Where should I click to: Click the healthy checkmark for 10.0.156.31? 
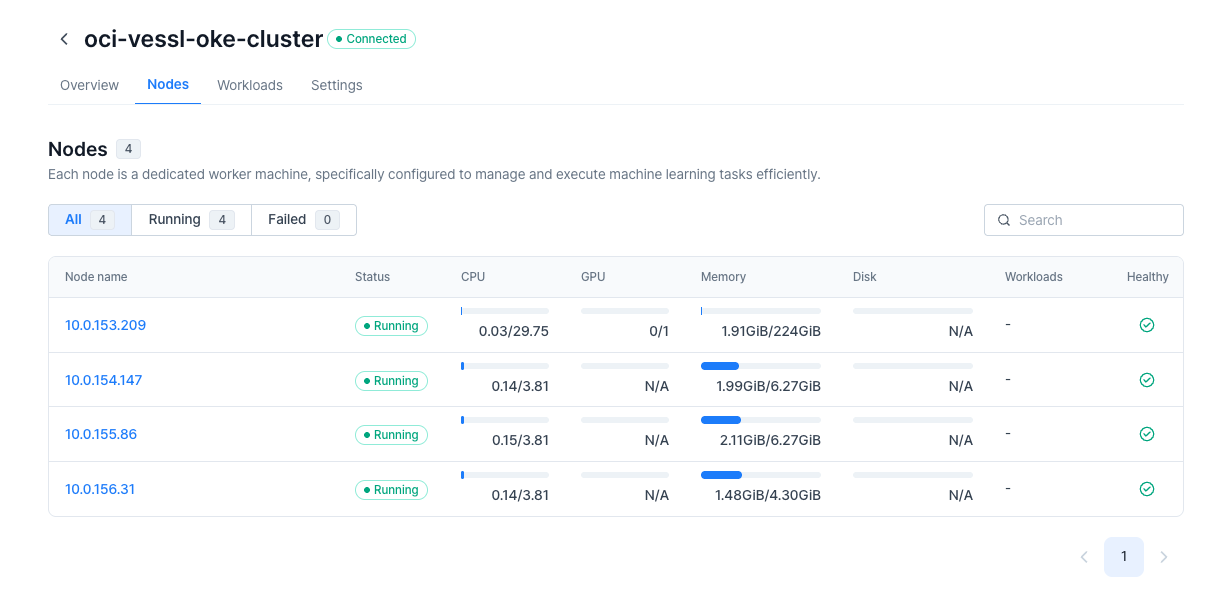pyautogui.click(x=1147, y=489)
